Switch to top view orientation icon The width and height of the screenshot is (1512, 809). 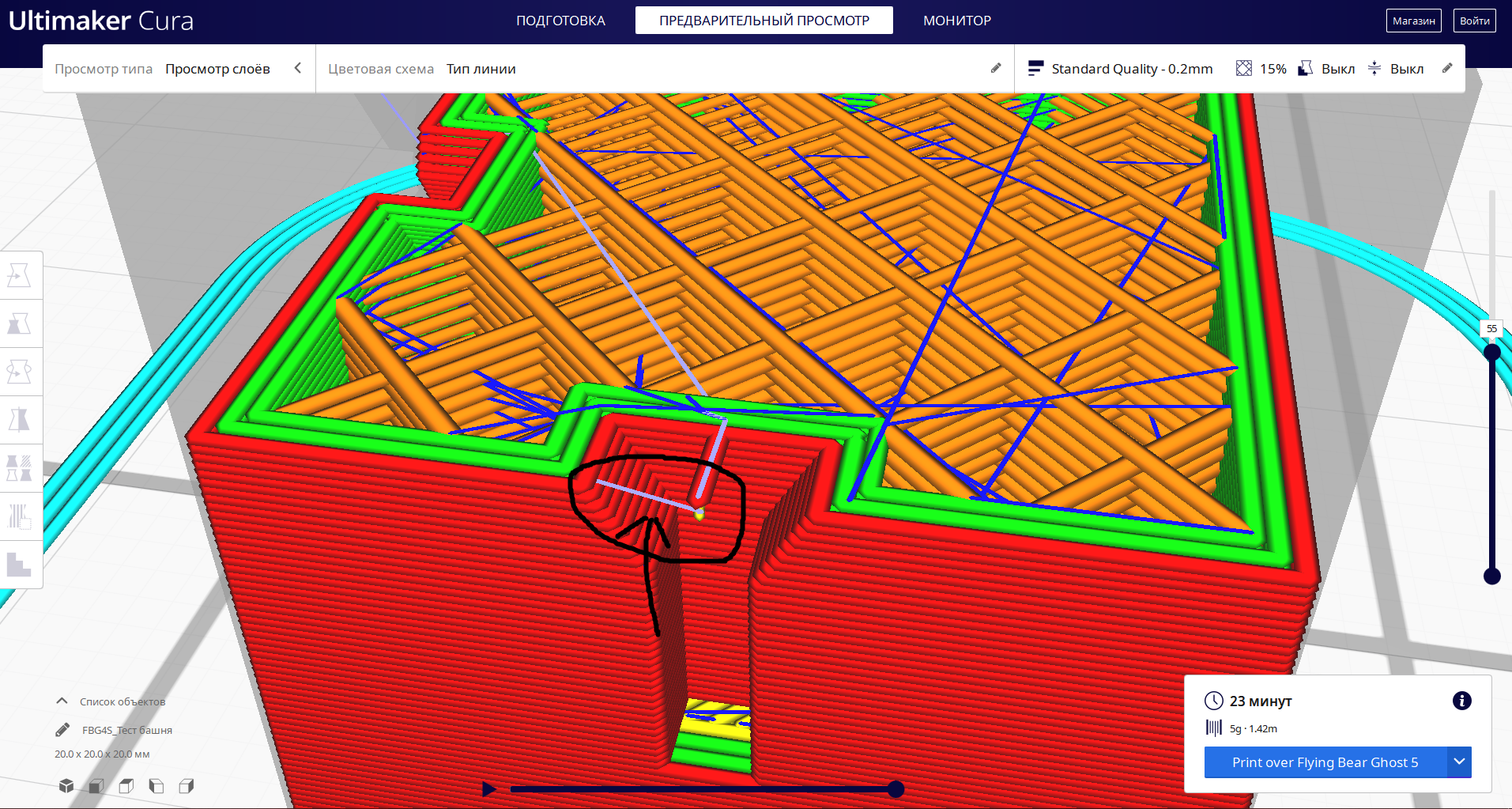click(126, 785)
